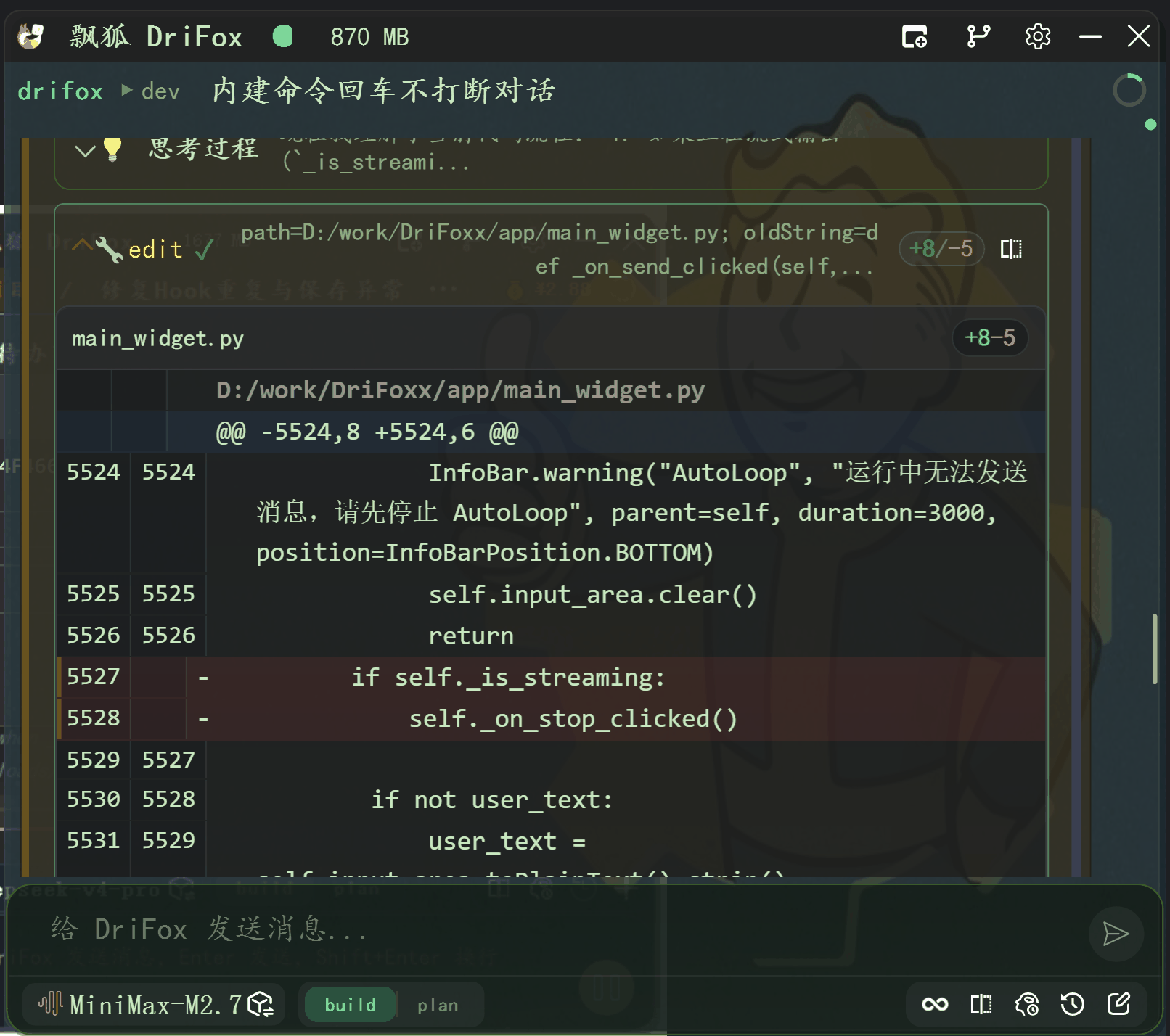Toggle side-by-side diff view icon in edit header

(x=1011, y=249)
